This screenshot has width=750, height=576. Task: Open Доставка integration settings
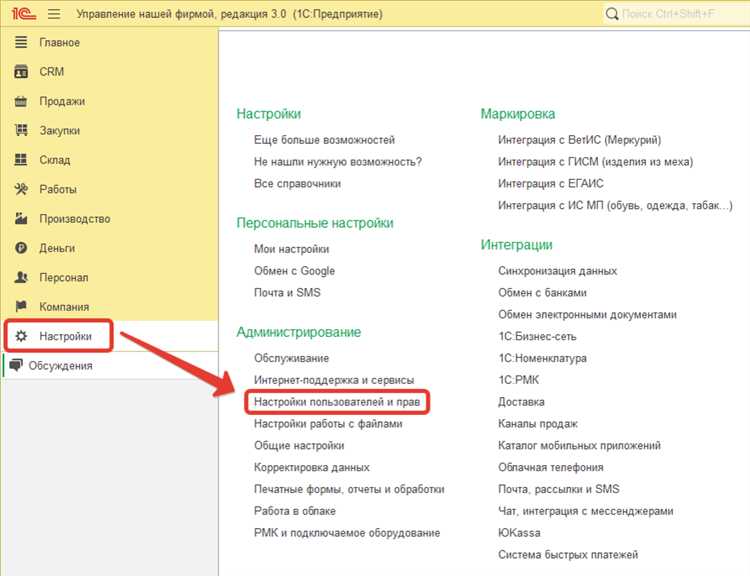(x=521, y=402)
